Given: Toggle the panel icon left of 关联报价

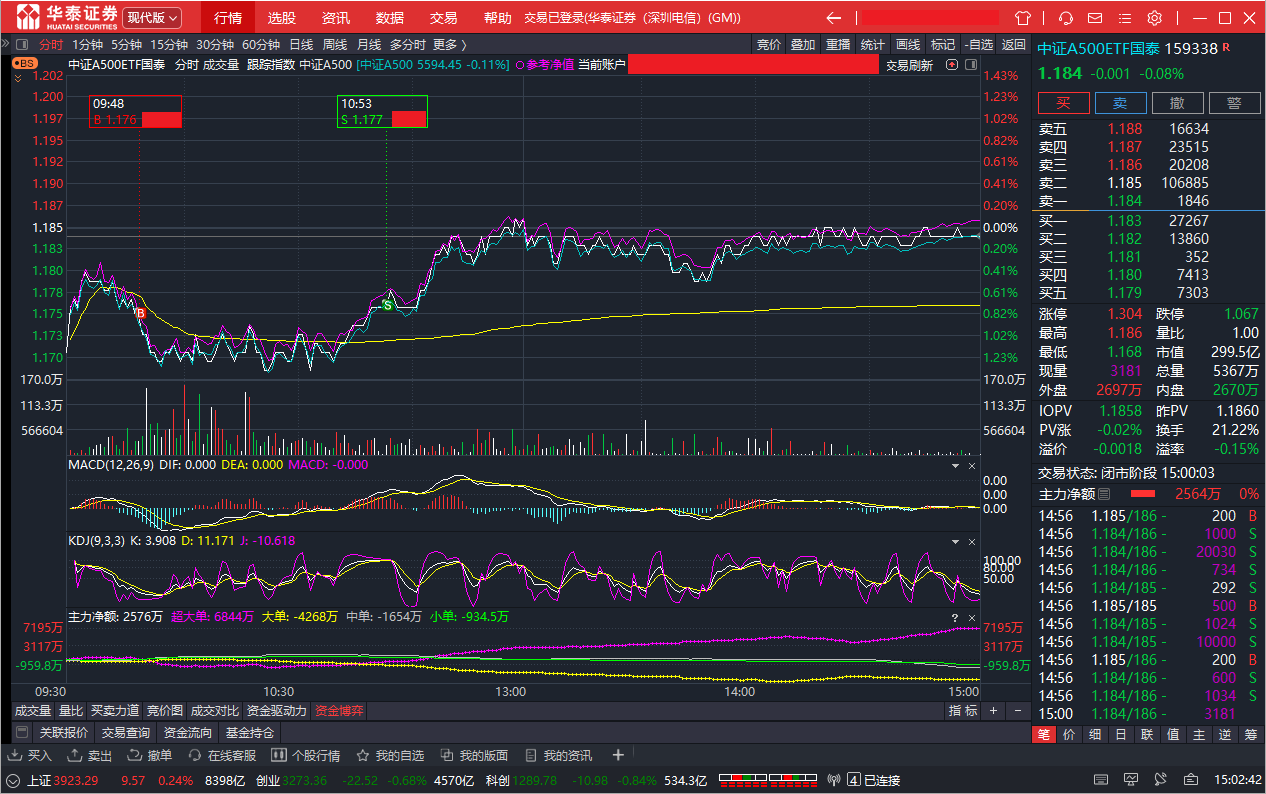Looking at the screenshot, I should (x=22, y=732).
